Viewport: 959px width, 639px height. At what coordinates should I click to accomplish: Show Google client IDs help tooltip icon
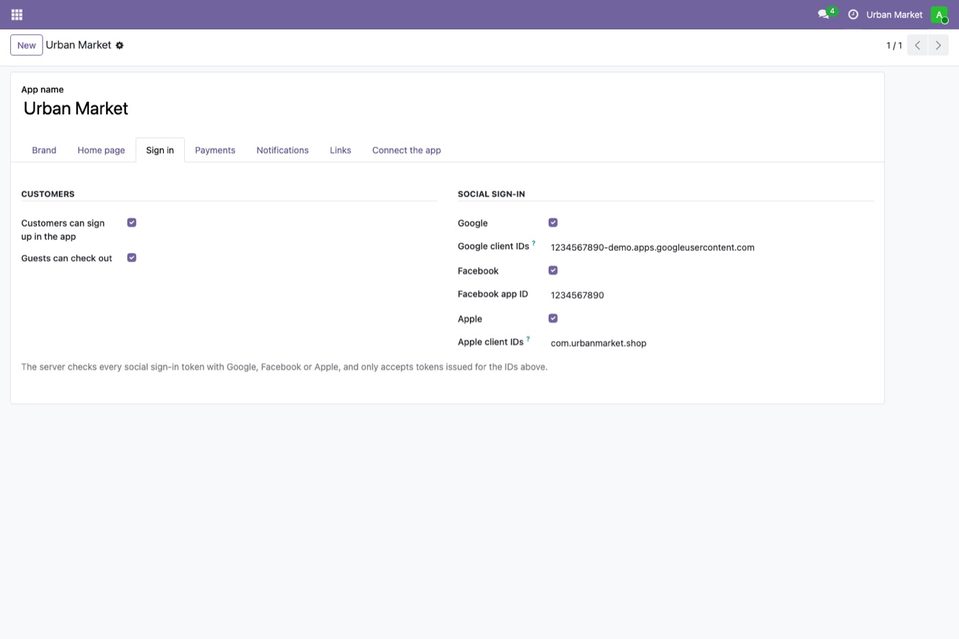[533, 243]
